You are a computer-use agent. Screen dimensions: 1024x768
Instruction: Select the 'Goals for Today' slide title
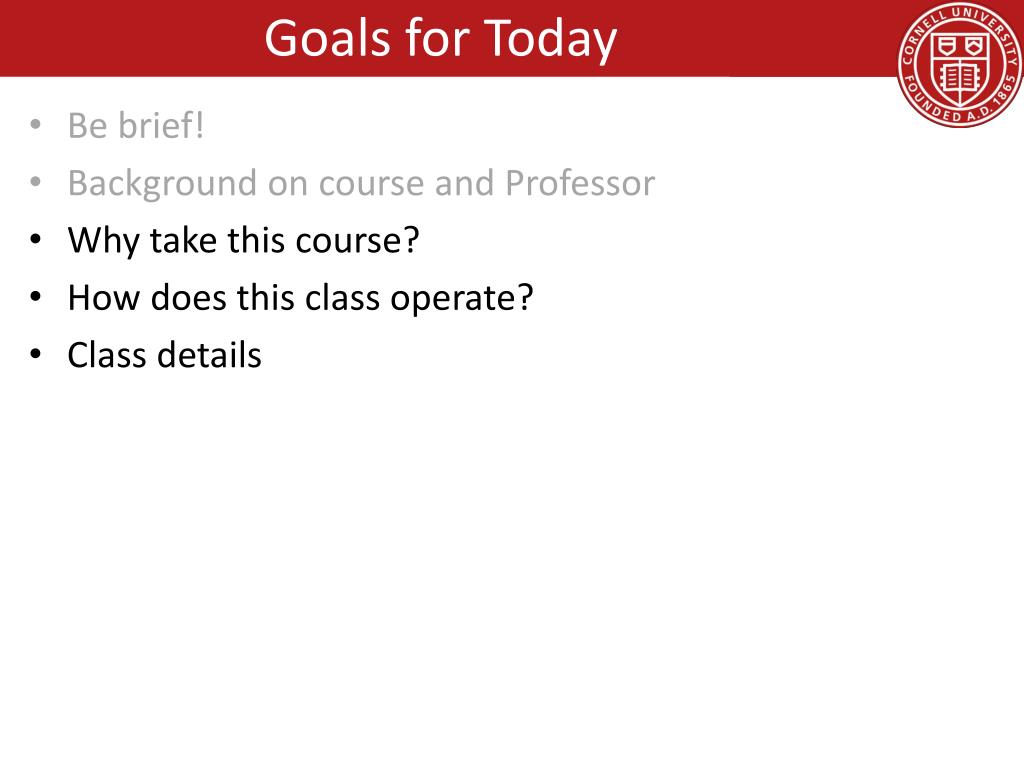tap(441, 39)
